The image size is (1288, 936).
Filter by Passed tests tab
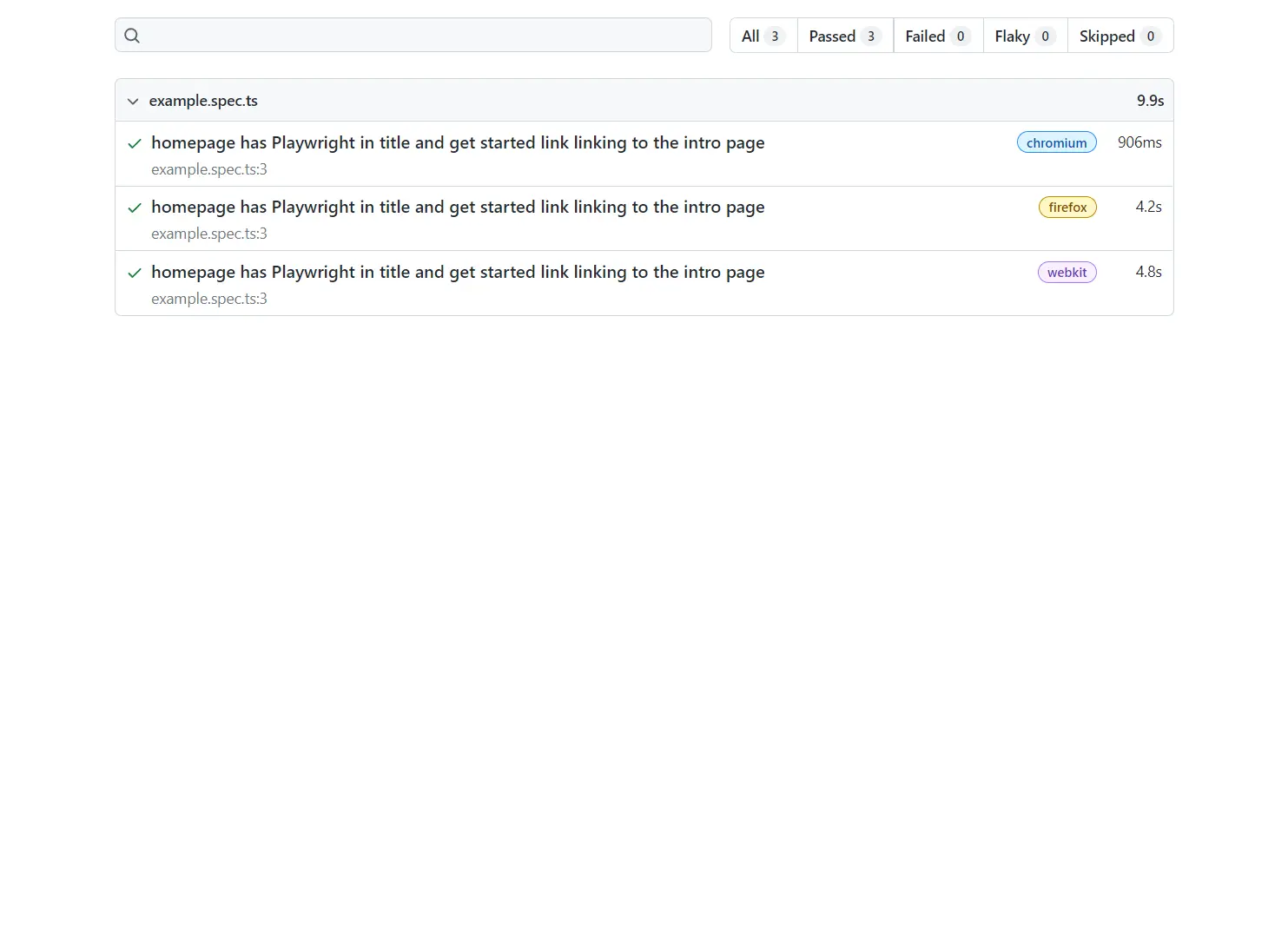pos(845,36)
